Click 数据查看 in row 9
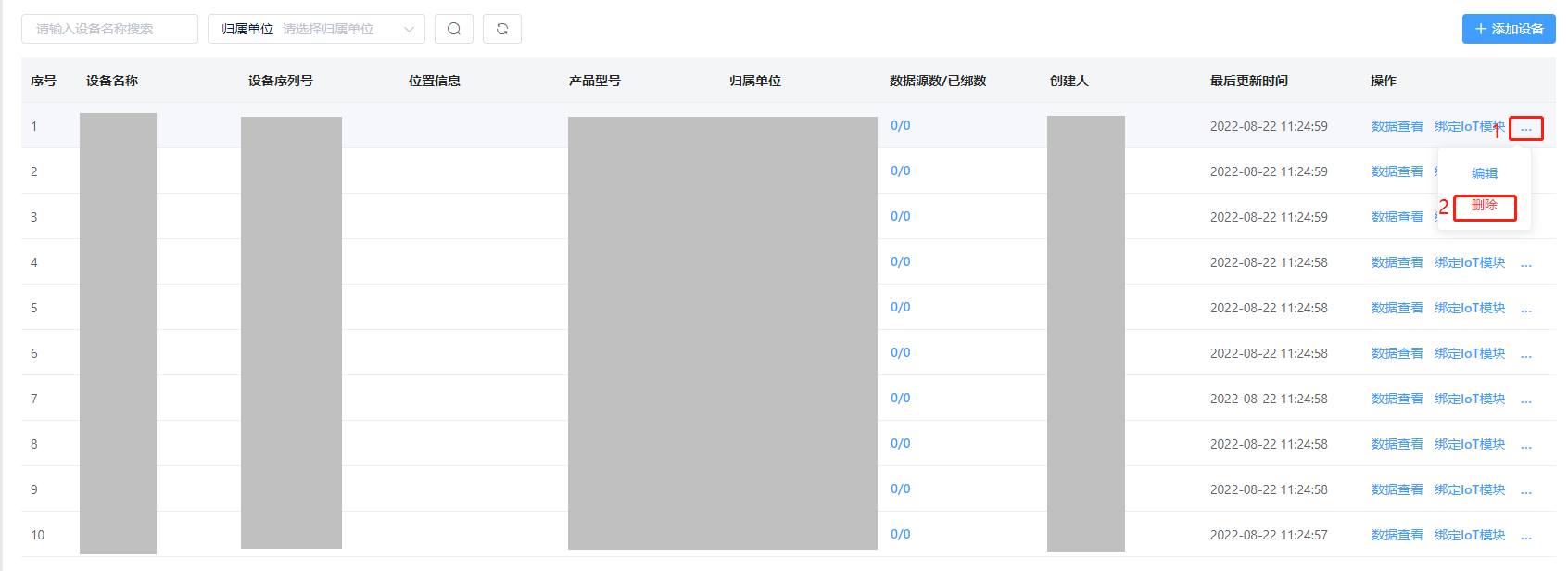Image resolution: width=1568 pixels, height=571 pixels. point(1397,489)
